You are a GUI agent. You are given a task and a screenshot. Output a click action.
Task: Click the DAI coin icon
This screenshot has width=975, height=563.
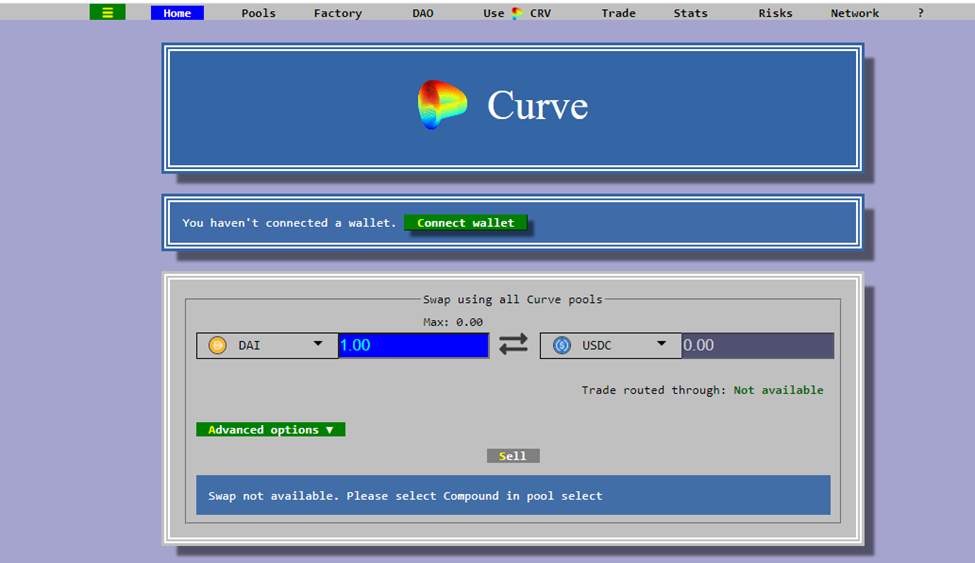218,345
